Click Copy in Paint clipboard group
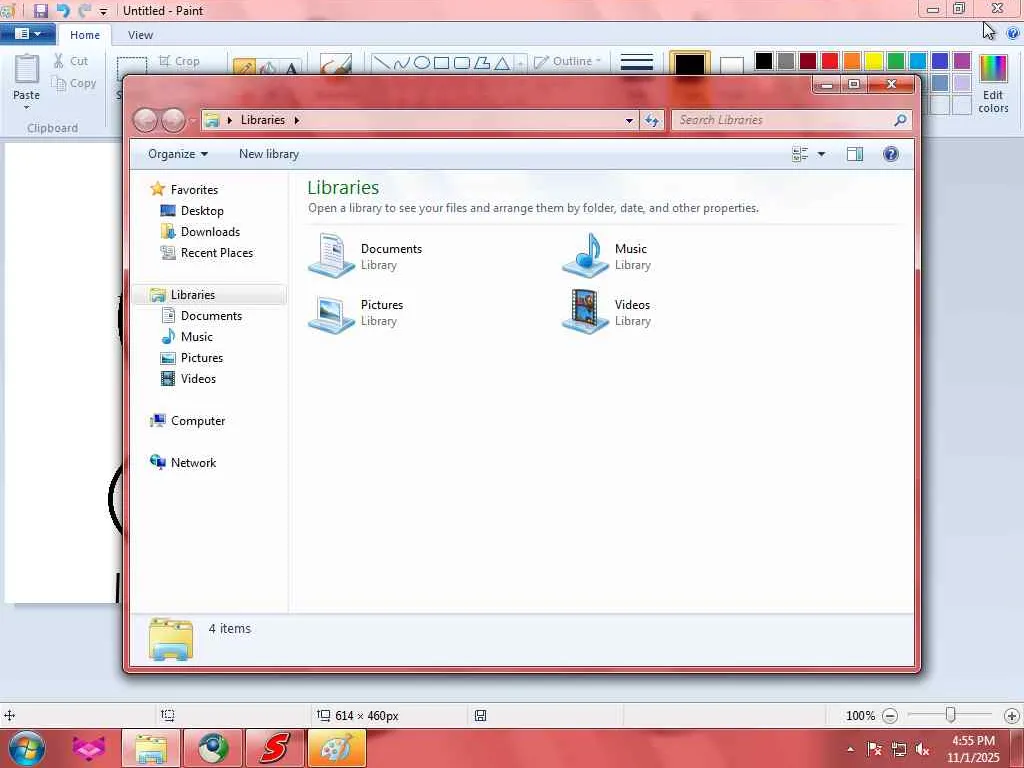This screenshot has height=768, width=1024. pos(74,83)
